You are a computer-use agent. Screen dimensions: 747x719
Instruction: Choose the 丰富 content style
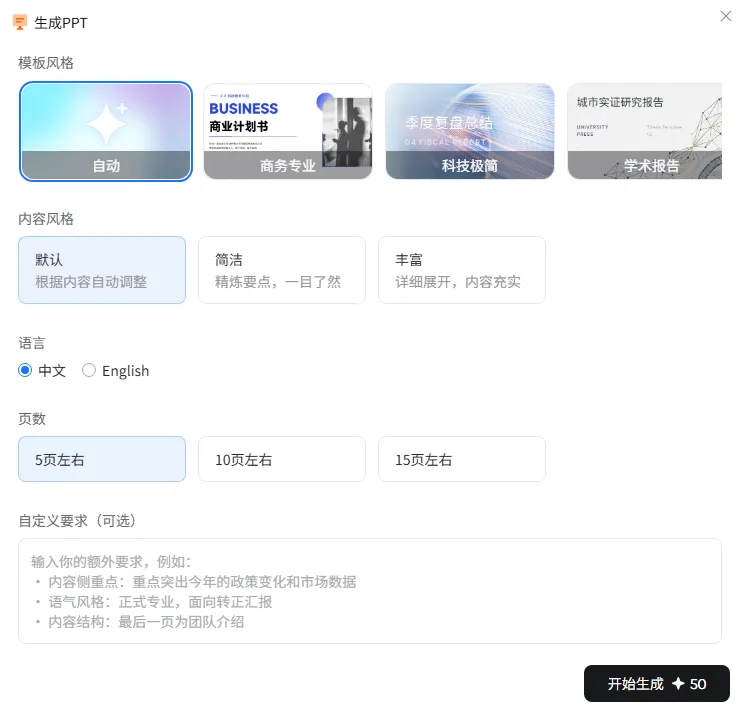pos(462,270)
